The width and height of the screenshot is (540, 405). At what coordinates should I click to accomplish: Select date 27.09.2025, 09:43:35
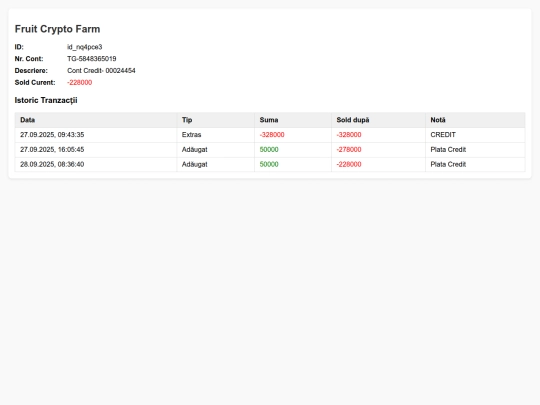(x=52, y=135)
